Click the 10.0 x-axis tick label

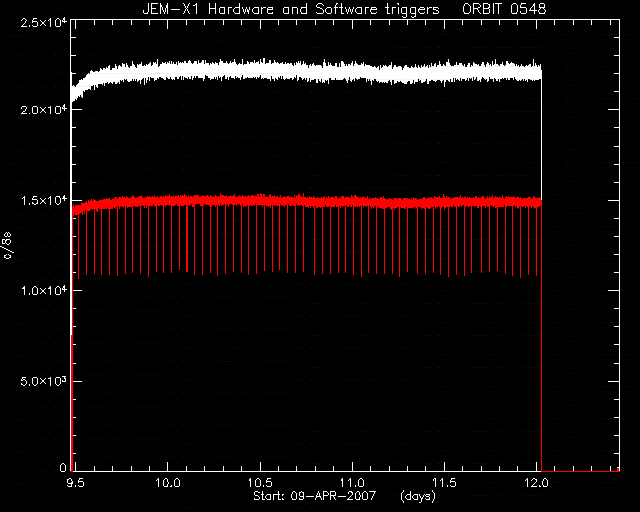coord(168,483)
